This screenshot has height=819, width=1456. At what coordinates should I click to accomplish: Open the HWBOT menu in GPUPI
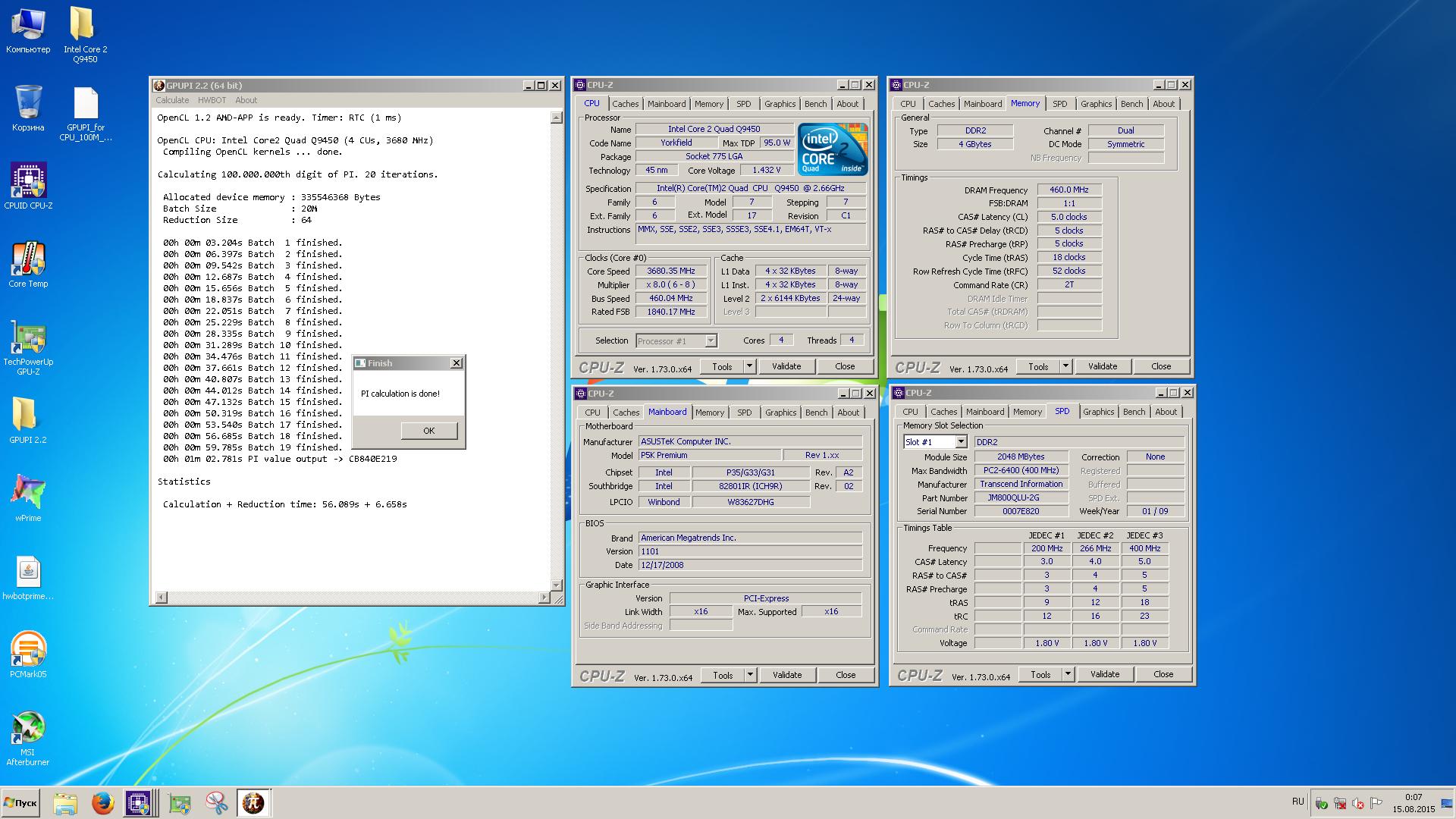click(212, 100)
